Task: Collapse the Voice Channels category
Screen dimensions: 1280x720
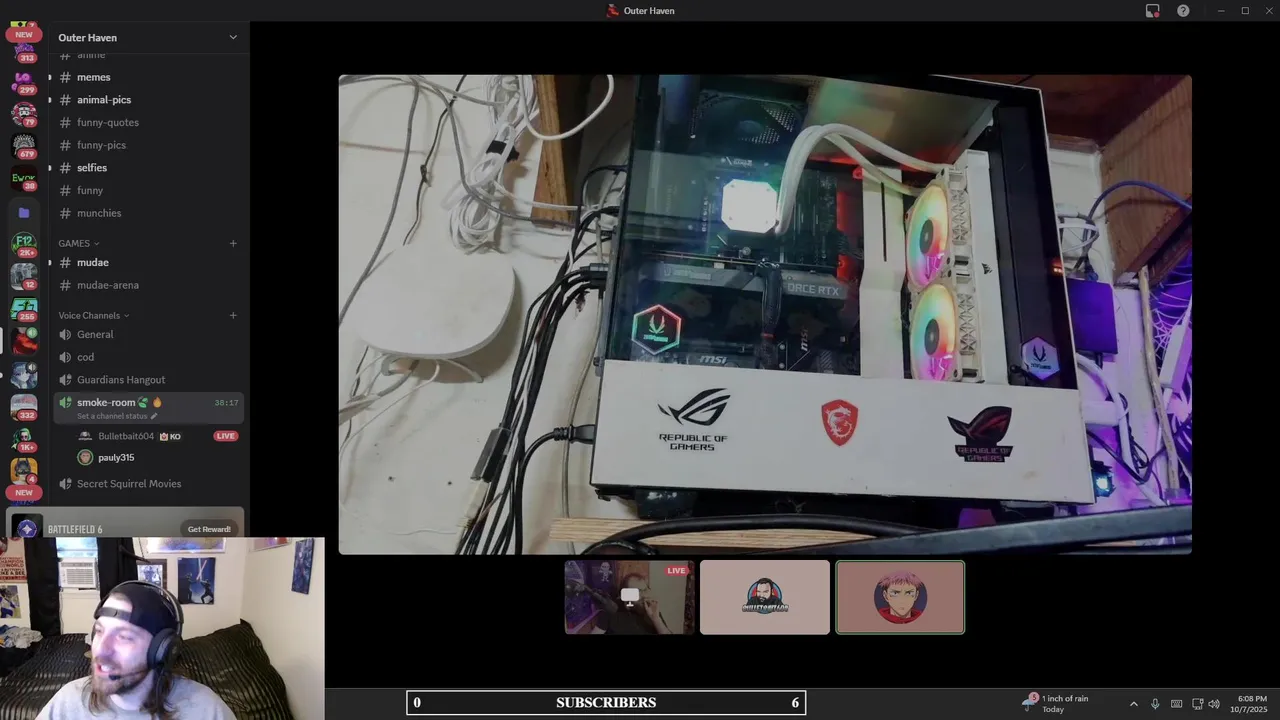Action: (x=93, y=315)
